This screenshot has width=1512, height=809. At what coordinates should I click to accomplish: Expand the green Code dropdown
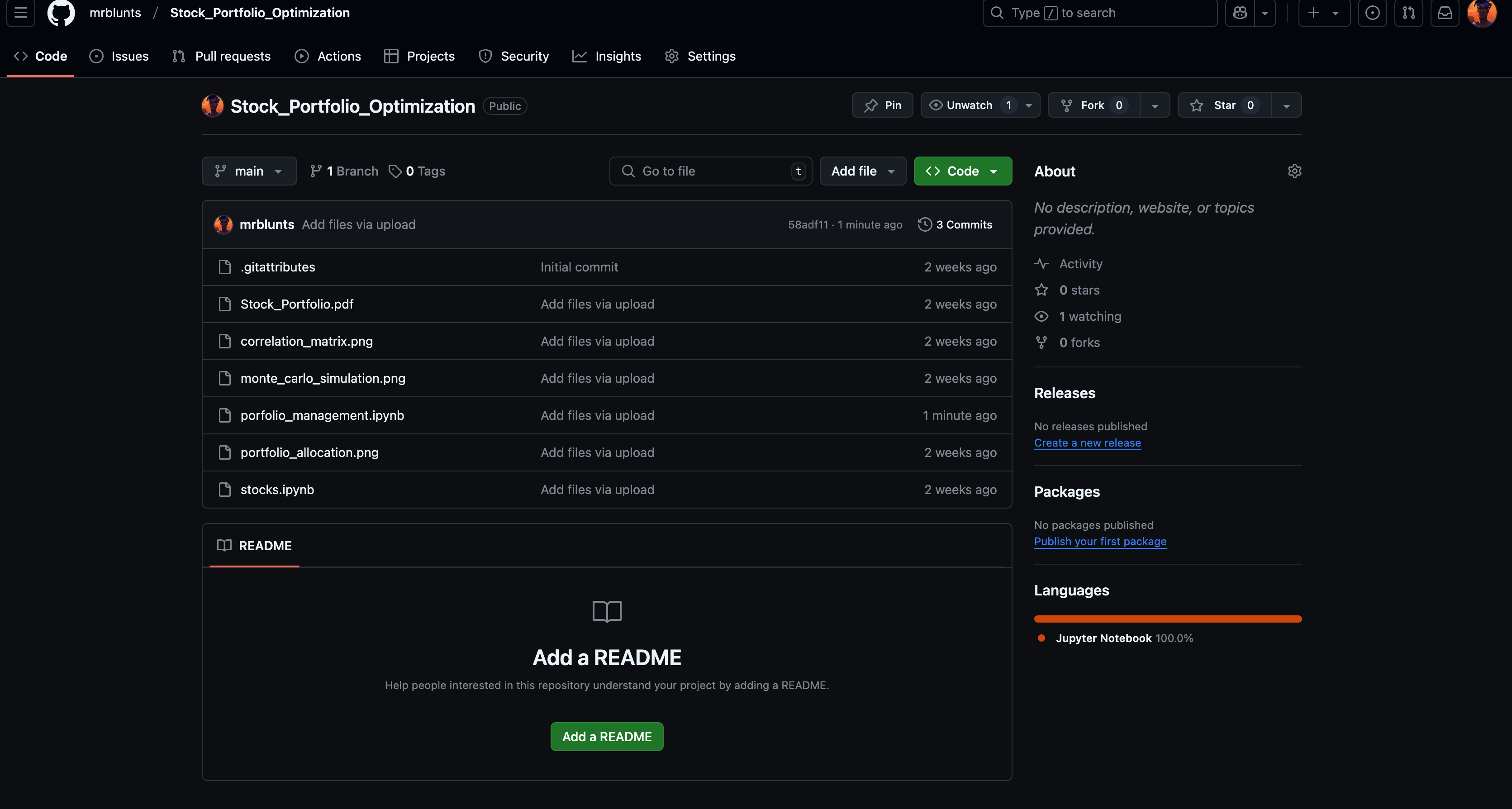[962, 171]
